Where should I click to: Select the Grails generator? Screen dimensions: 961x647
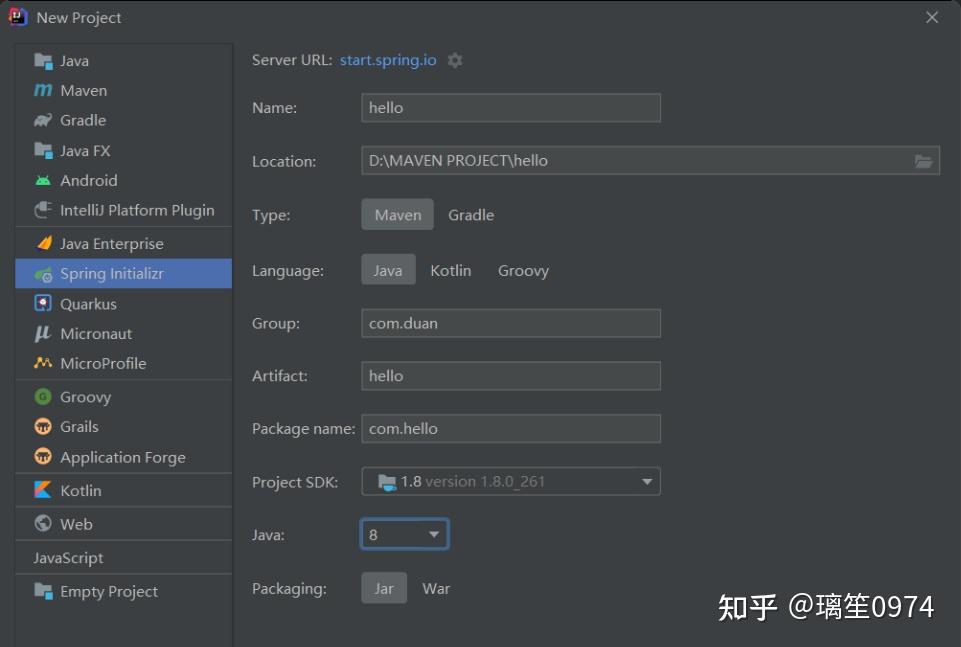coord(80,427)
